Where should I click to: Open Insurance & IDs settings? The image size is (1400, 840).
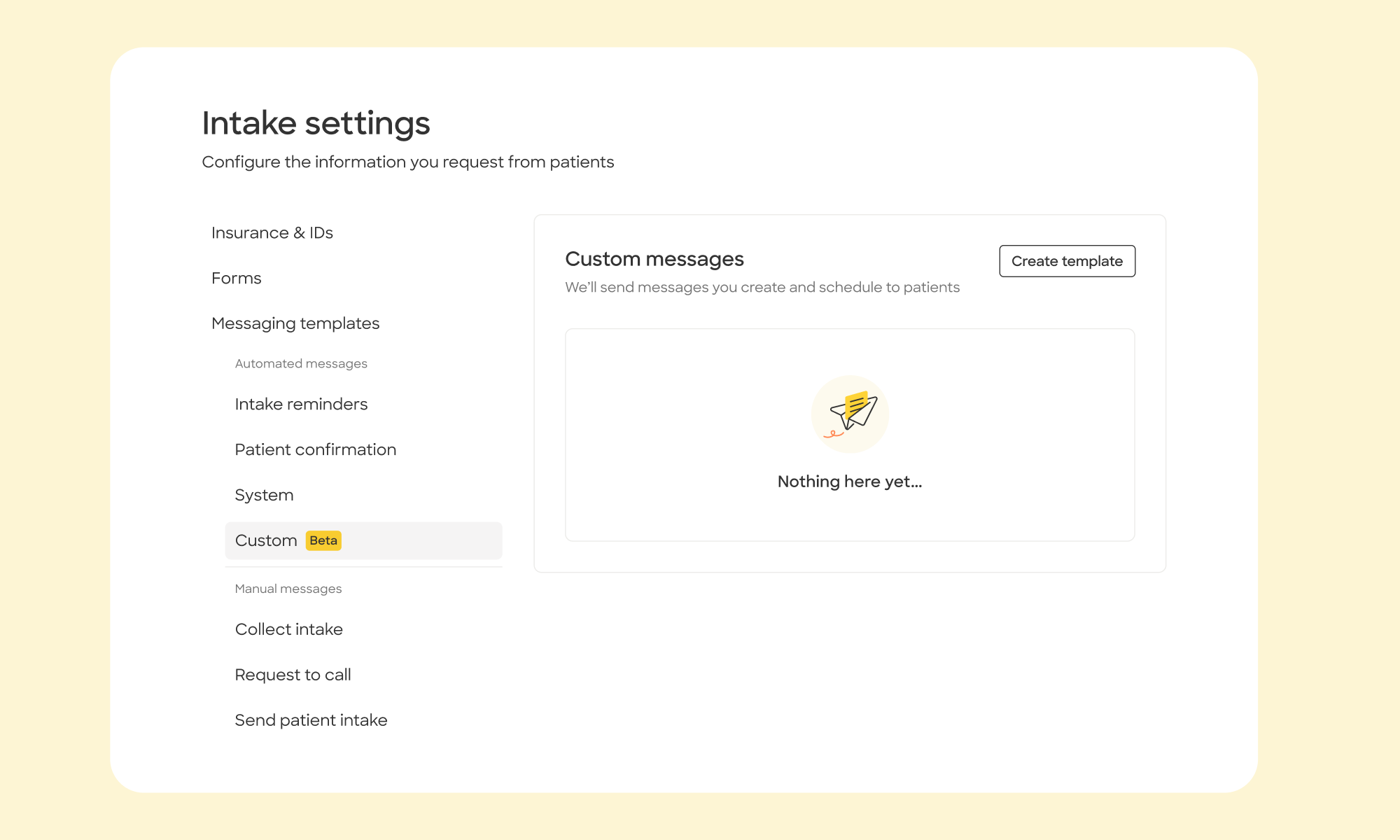click(x=272, y=233)
